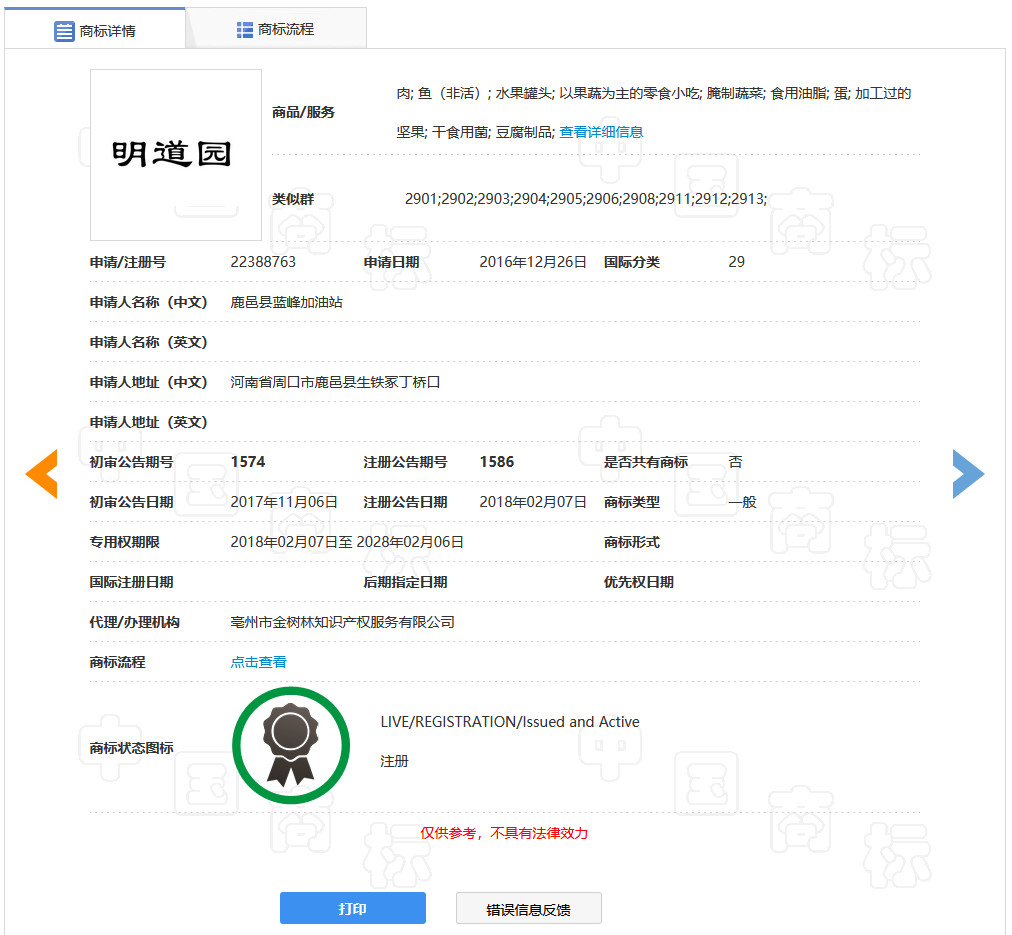Click the blue right navigation arrow
The width and height of the screenshot is (1012, 935).
click(968, 474)
